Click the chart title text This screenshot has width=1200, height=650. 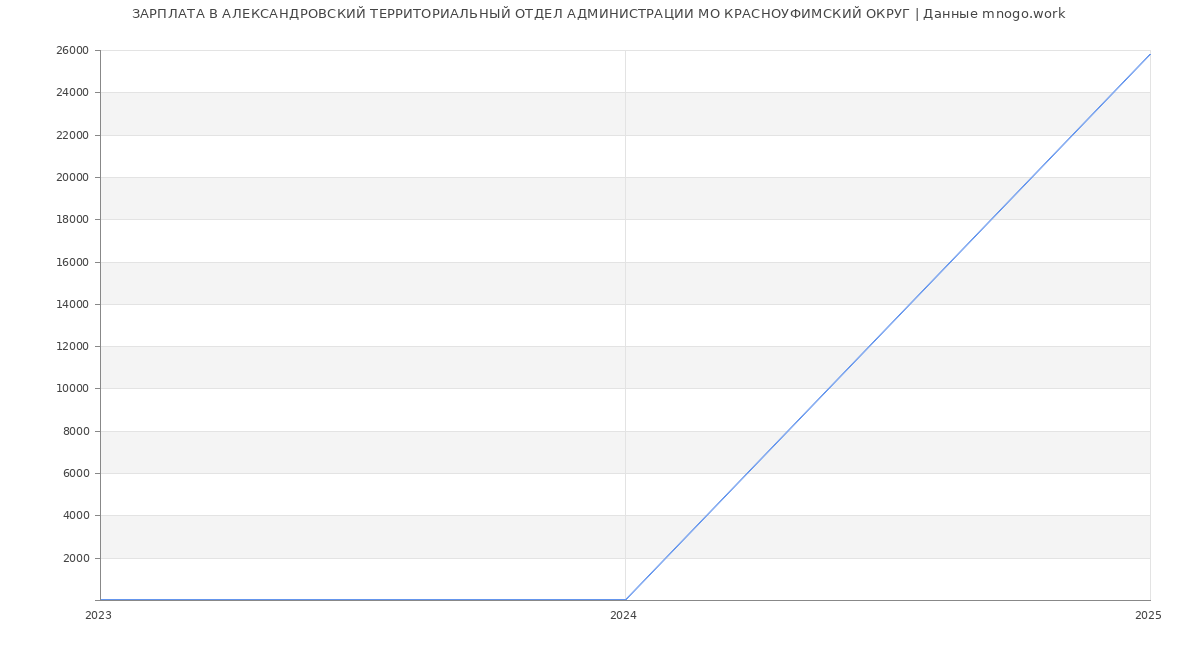(x=598, y=14)
